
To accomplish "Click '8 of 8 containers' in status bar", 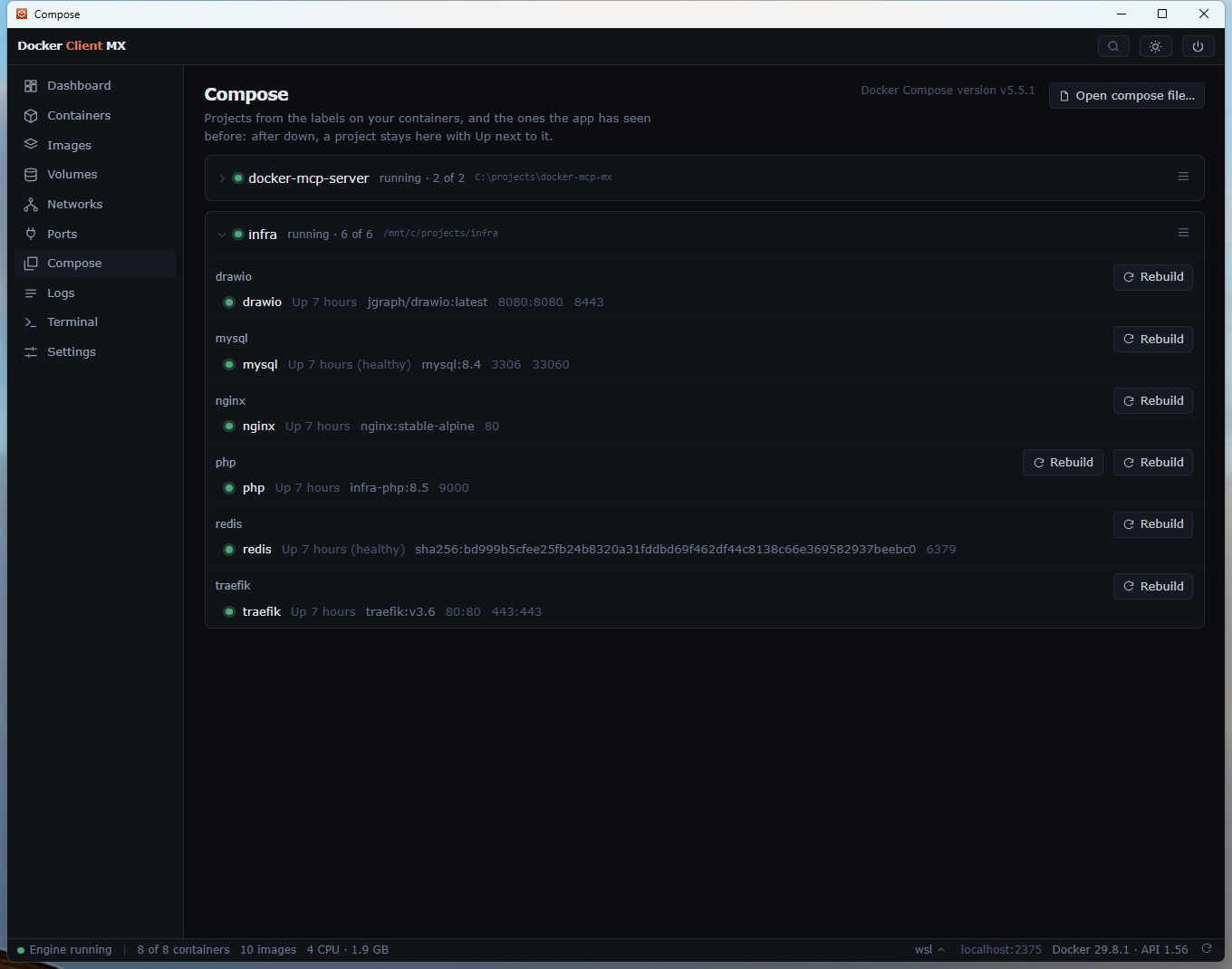I will click(x=183, y=950).
